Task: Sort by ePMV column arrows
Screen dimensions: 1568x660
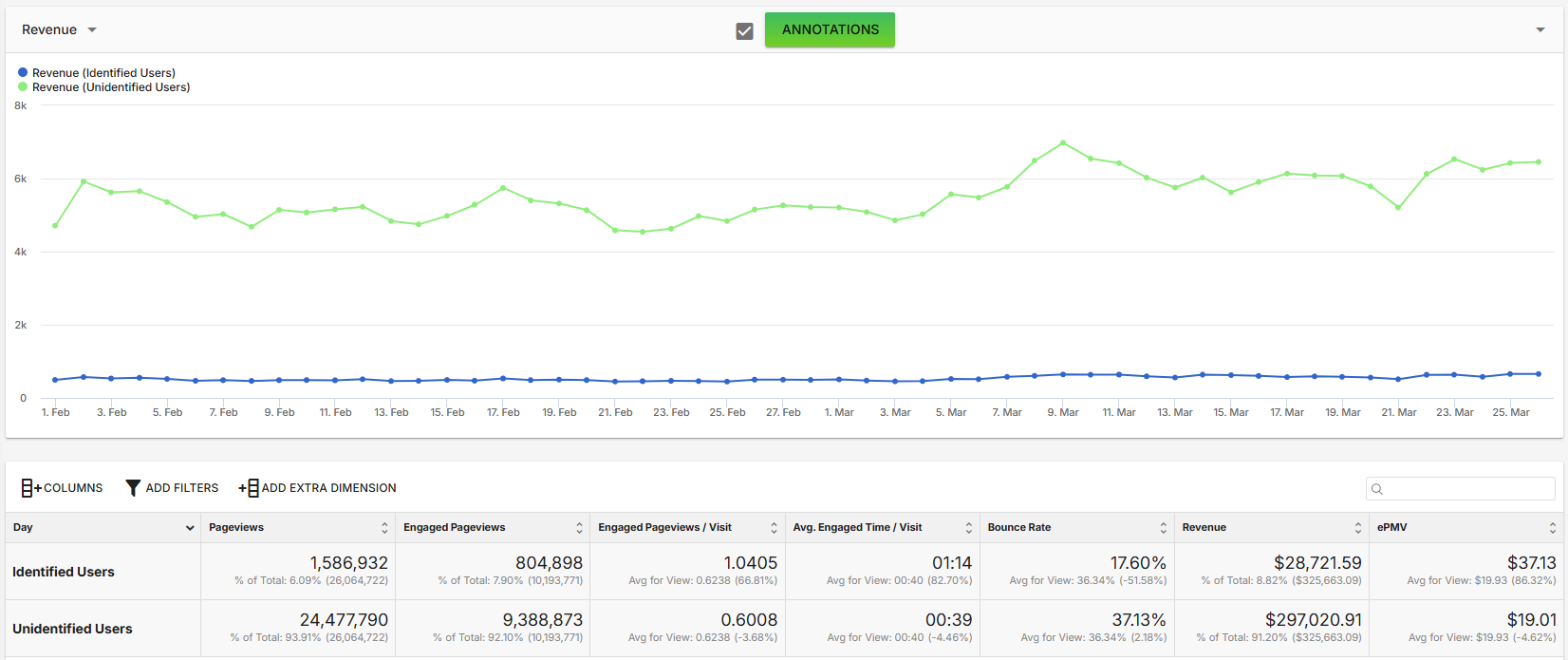Action: (x=1553, y=528)
